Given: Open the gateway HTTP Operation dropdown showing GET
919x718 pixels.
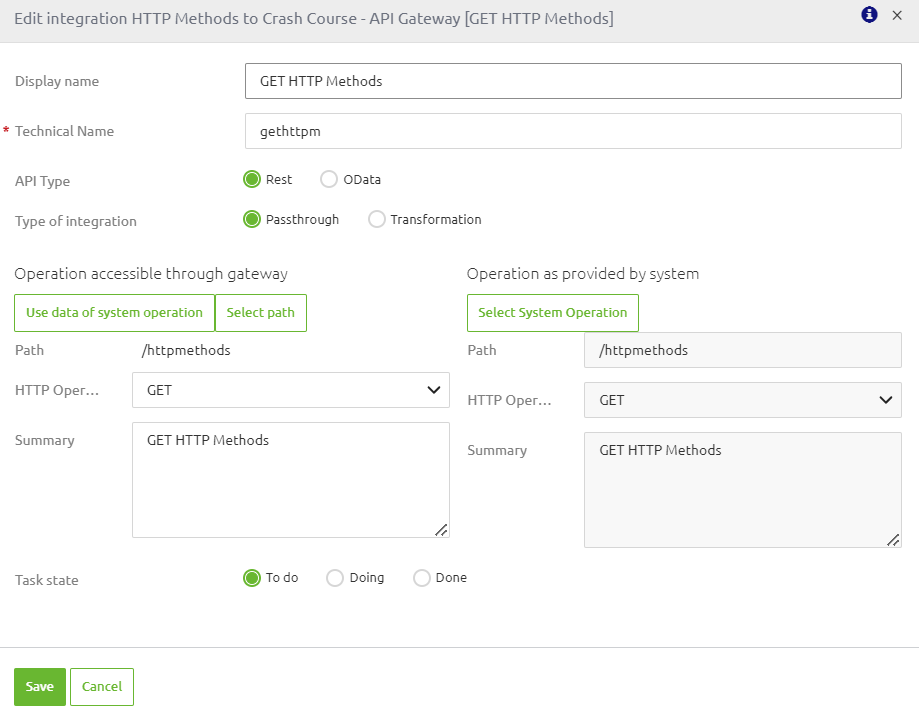Looking at the screenshot, I should [290, 390].
